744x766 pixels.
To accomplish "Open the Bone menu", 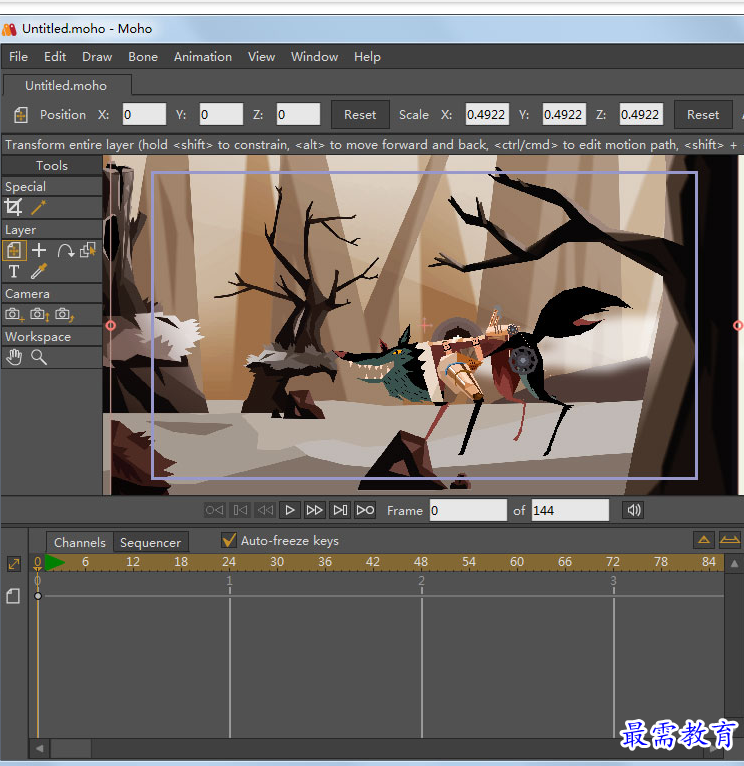I will tap(143, 57).
